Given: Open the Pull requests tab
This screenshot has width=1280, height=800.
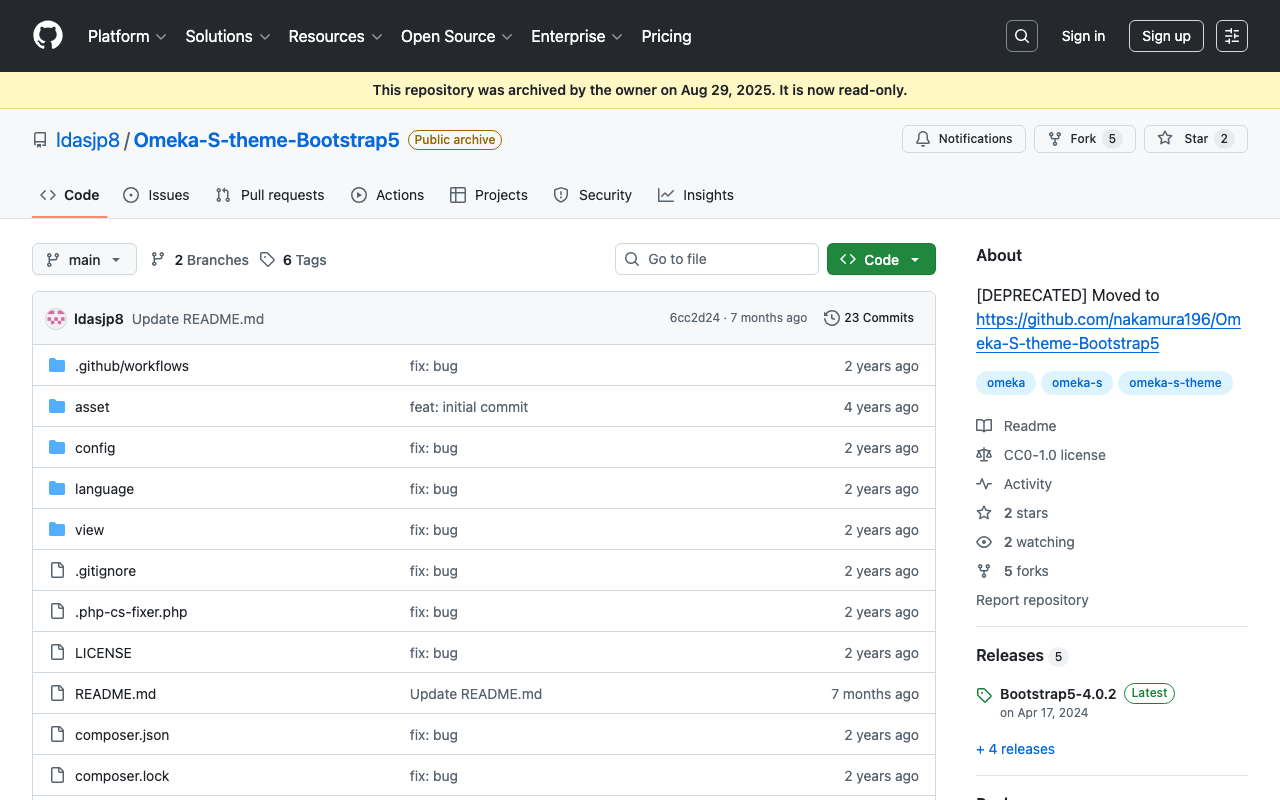Looking at the screenshot, I should pos(269,195).
